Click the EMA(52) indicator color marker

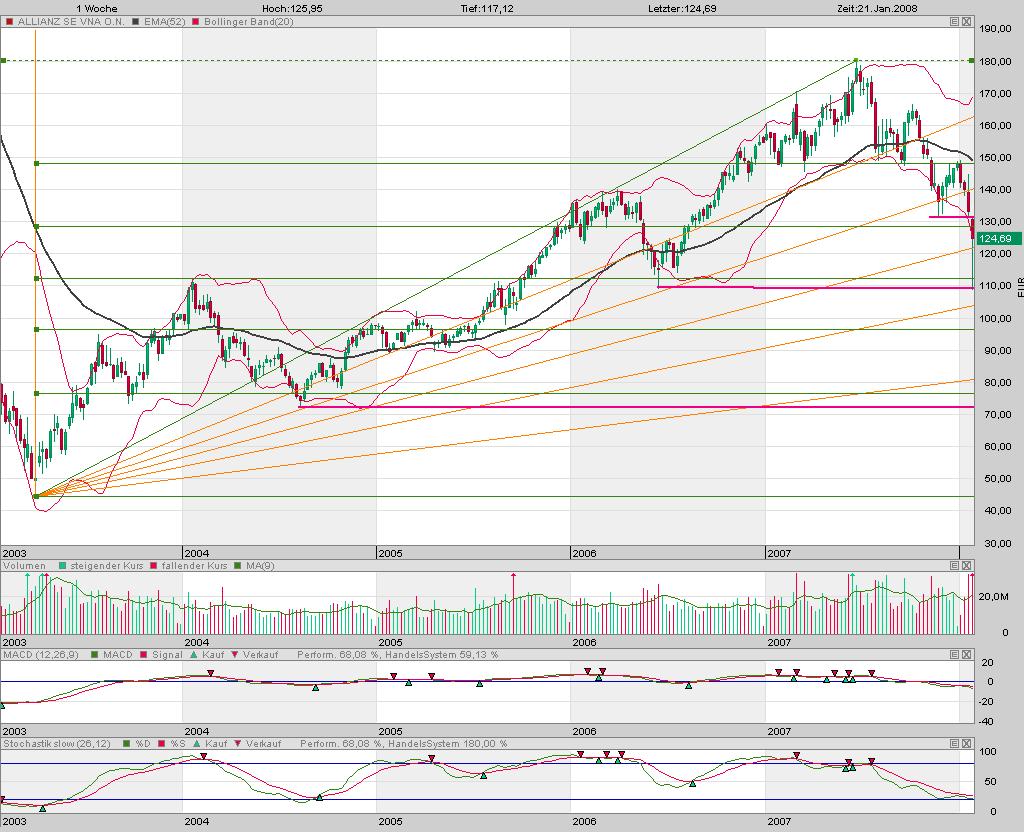pos(136,22)
